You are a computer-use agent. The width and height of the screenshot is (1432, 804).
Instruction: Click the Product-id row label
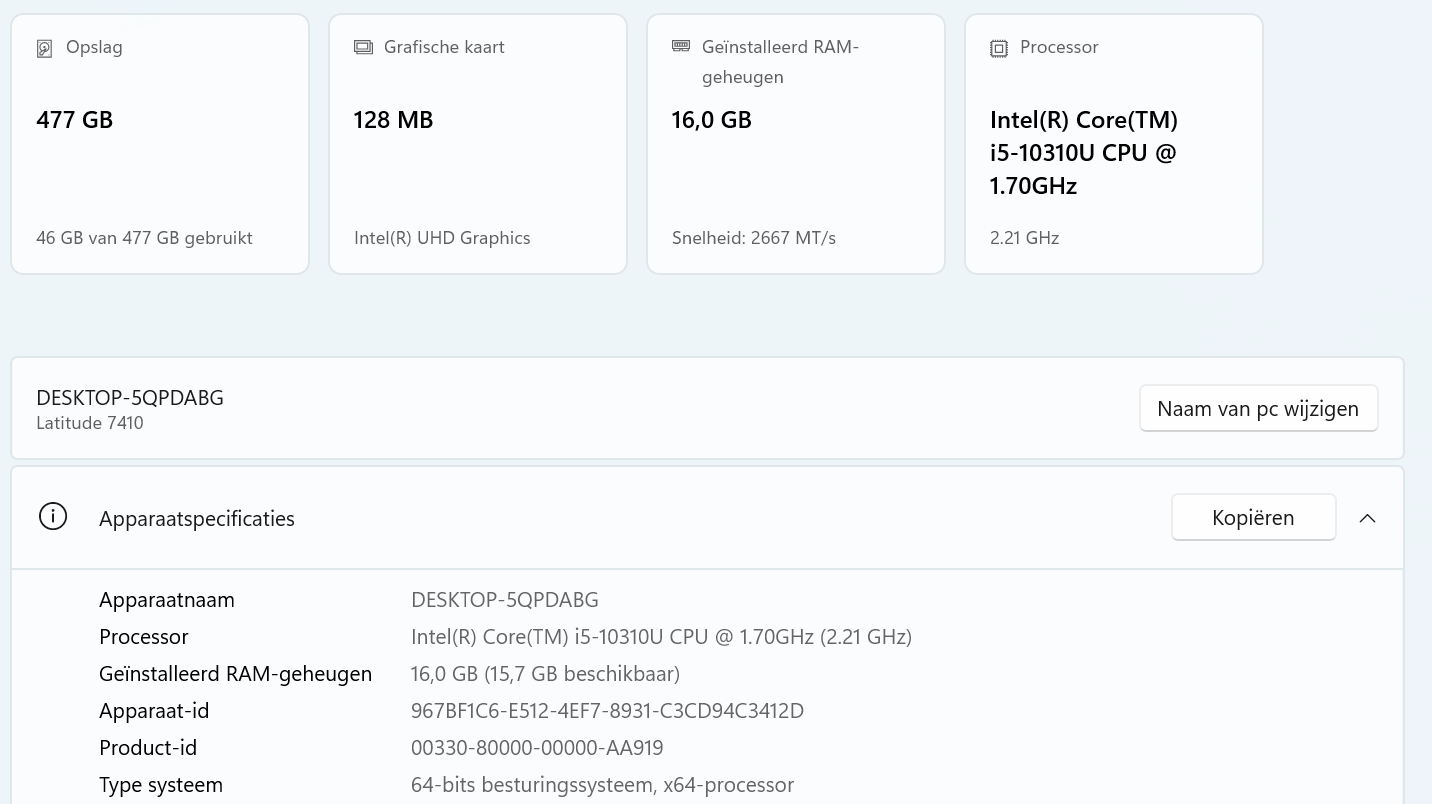point(148,748)
